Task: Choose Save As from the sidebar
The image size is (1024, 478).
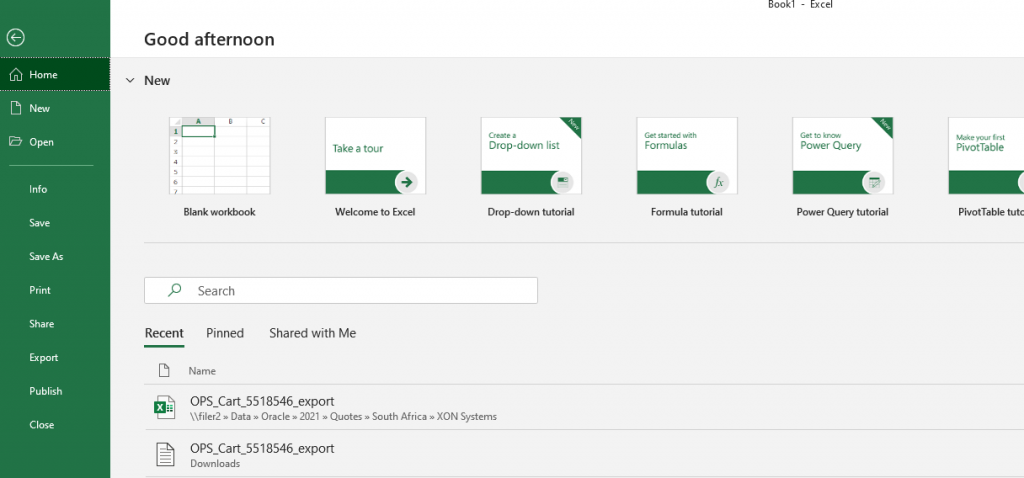Action: pos(46,257)
